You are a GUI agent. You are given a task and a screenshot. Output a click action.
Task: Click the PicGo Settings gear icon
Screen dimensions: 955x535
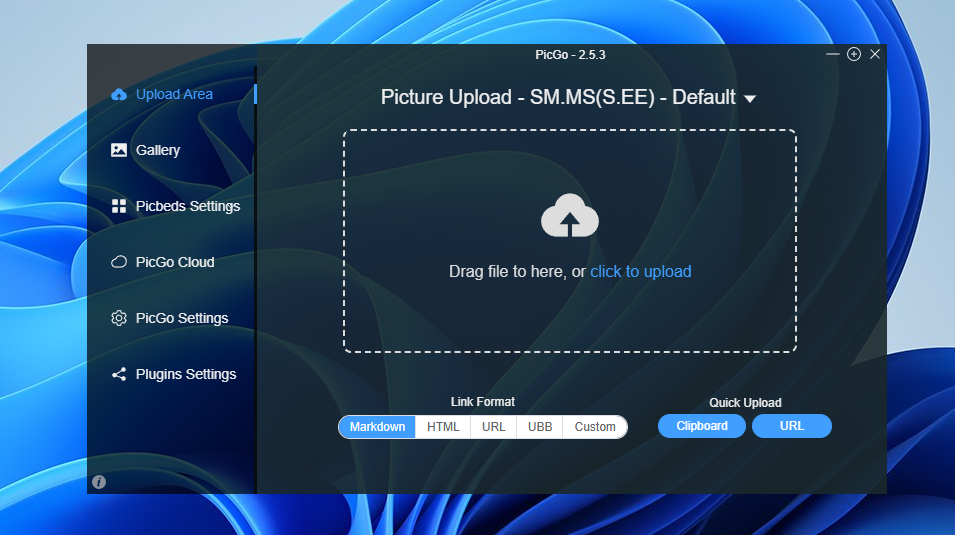(119, 318)
